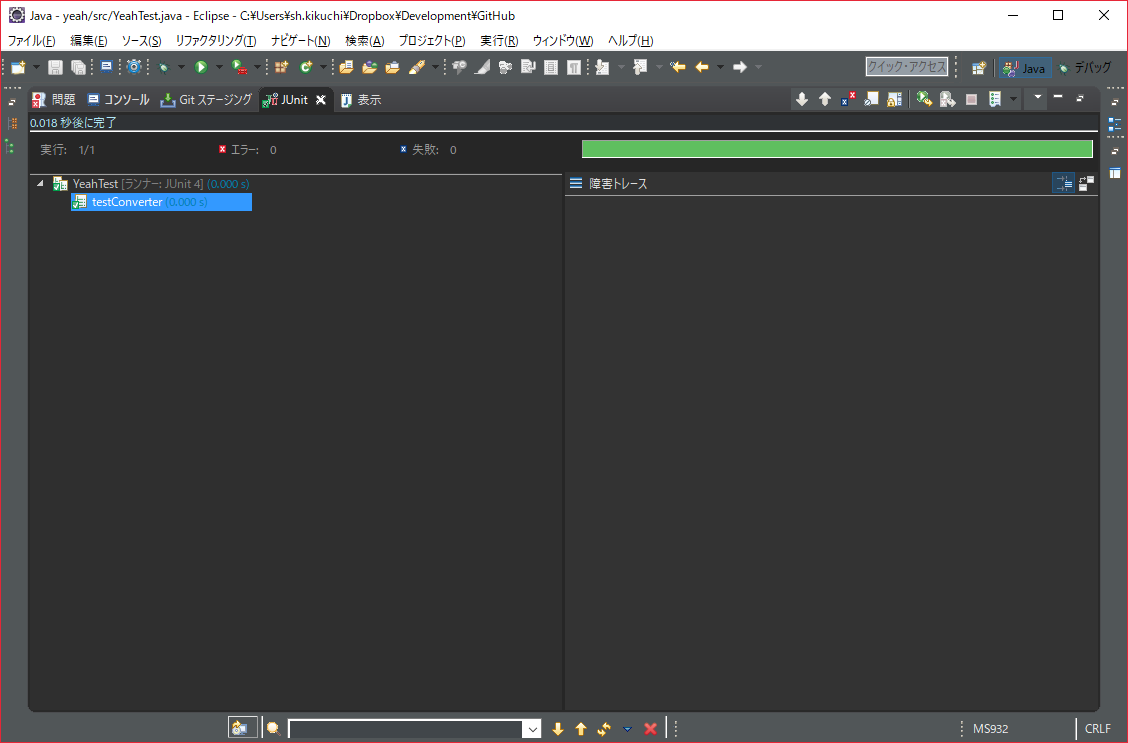Screen dimensions: 1128x743
Task: Click the Next Annotation icon
Action: point(602,67)
